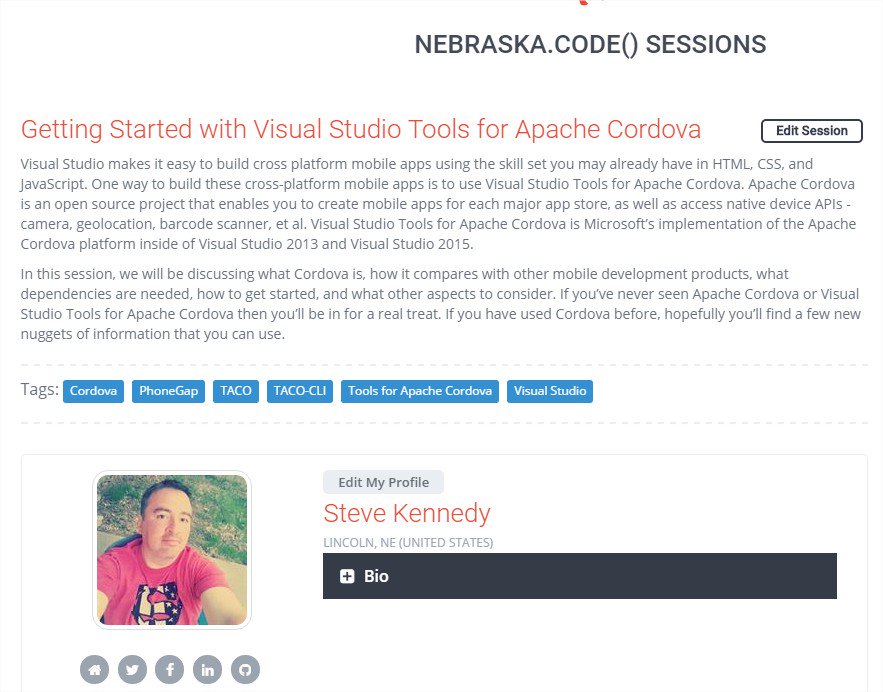Open the Steve Kennedy speaker name link
The image size is (883, 692).
point(407,513)
